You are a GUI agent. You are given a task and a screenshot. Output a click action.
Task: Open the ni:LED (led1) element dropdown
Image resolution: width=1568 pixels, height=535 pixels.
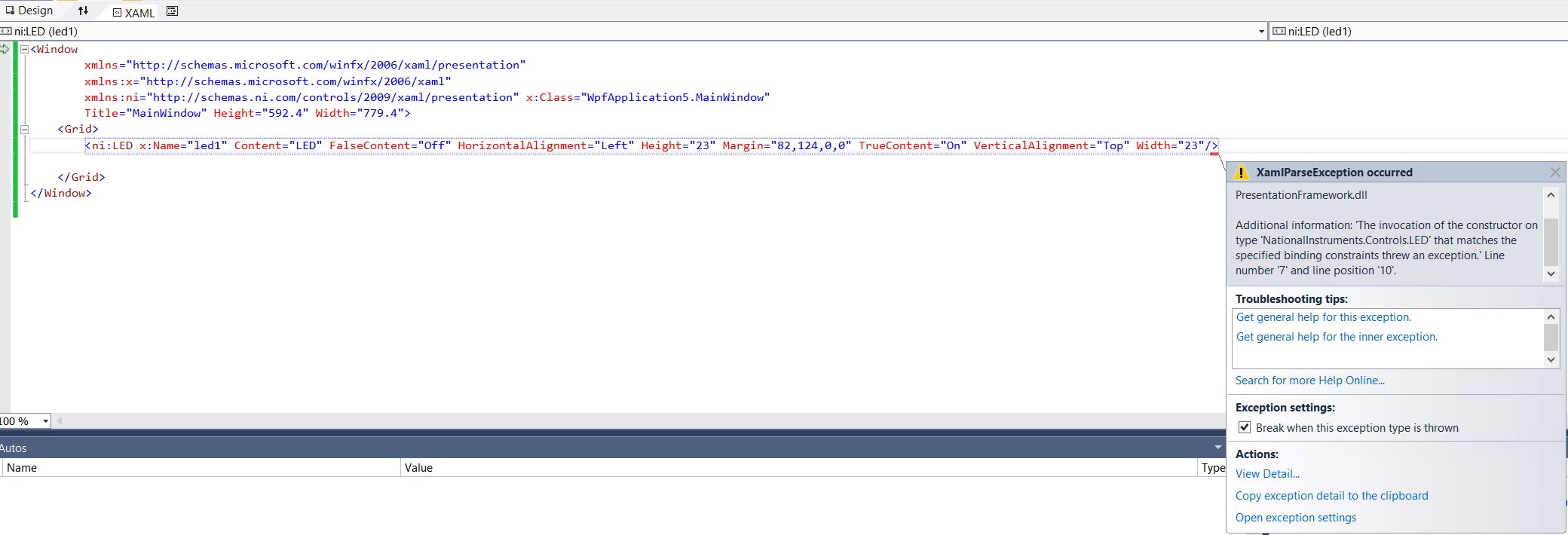coord(1260,32)
